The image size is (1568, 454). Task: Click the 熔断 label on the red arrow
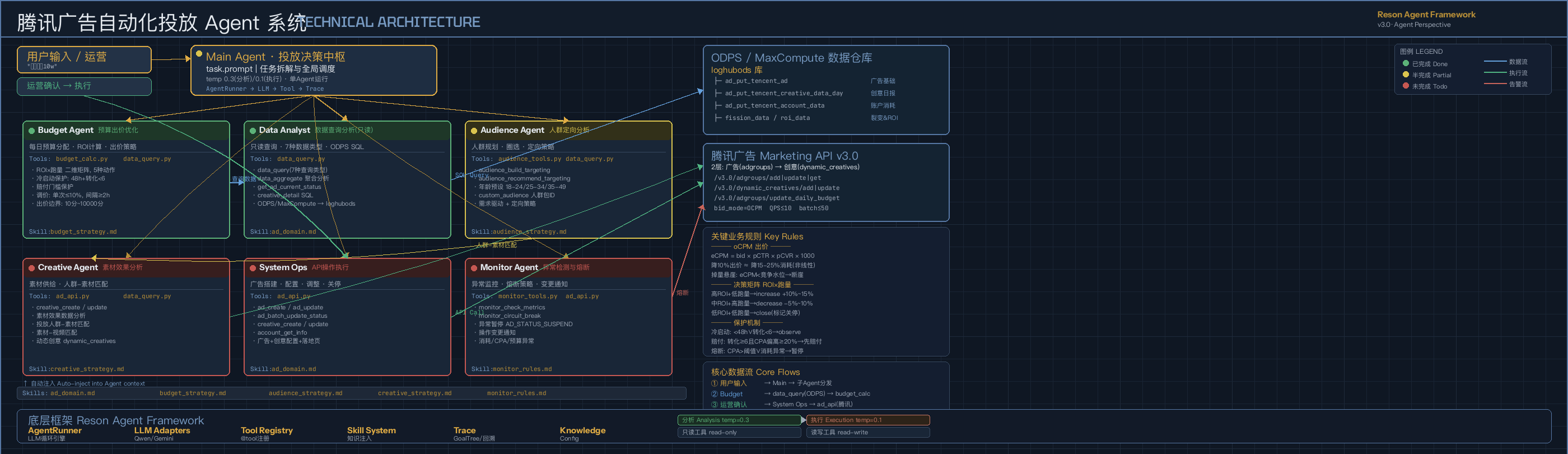pos(682,293)
